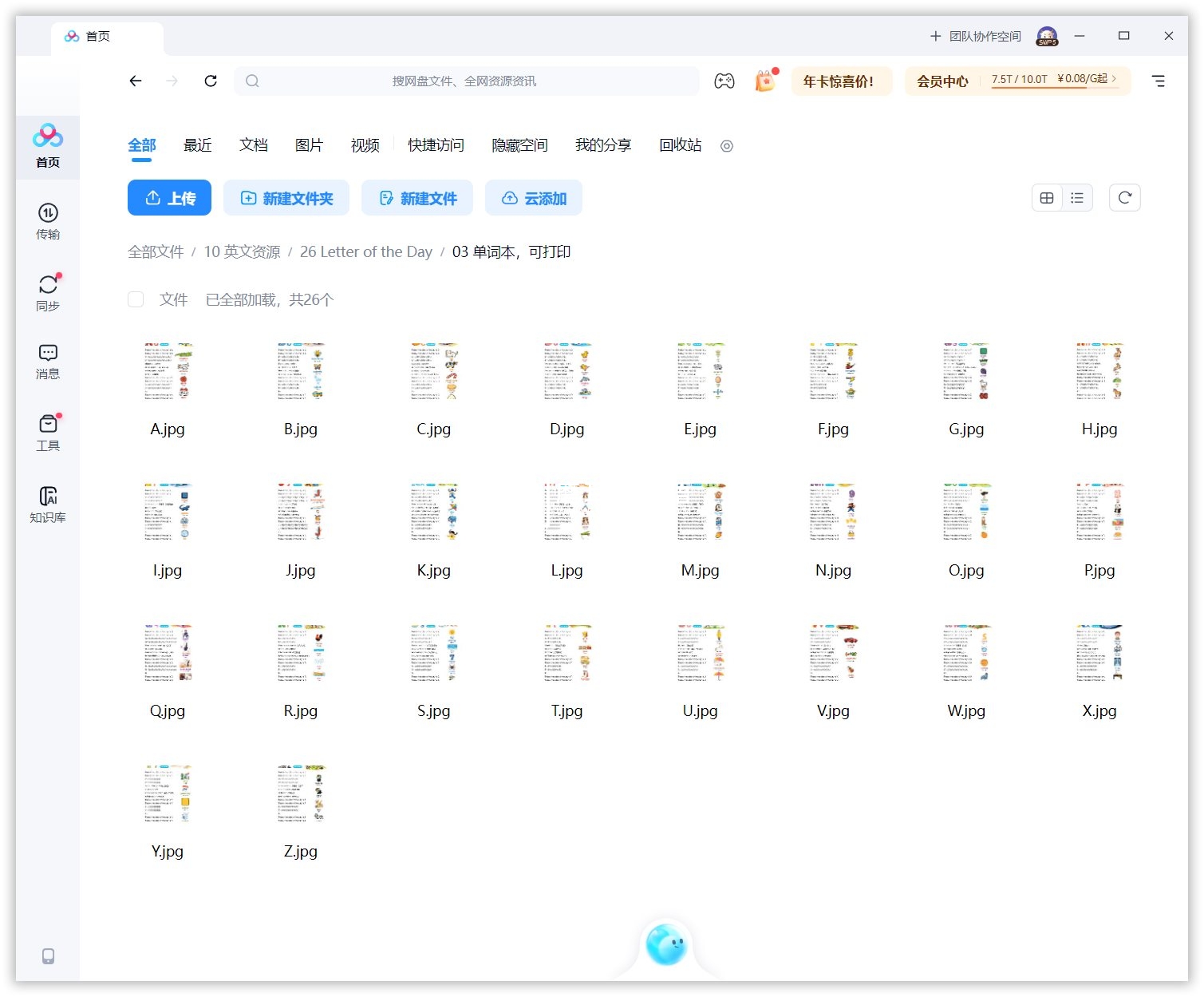
Task: Click the mobile phone icon at sidebar bottom
Action: point(48,955)
